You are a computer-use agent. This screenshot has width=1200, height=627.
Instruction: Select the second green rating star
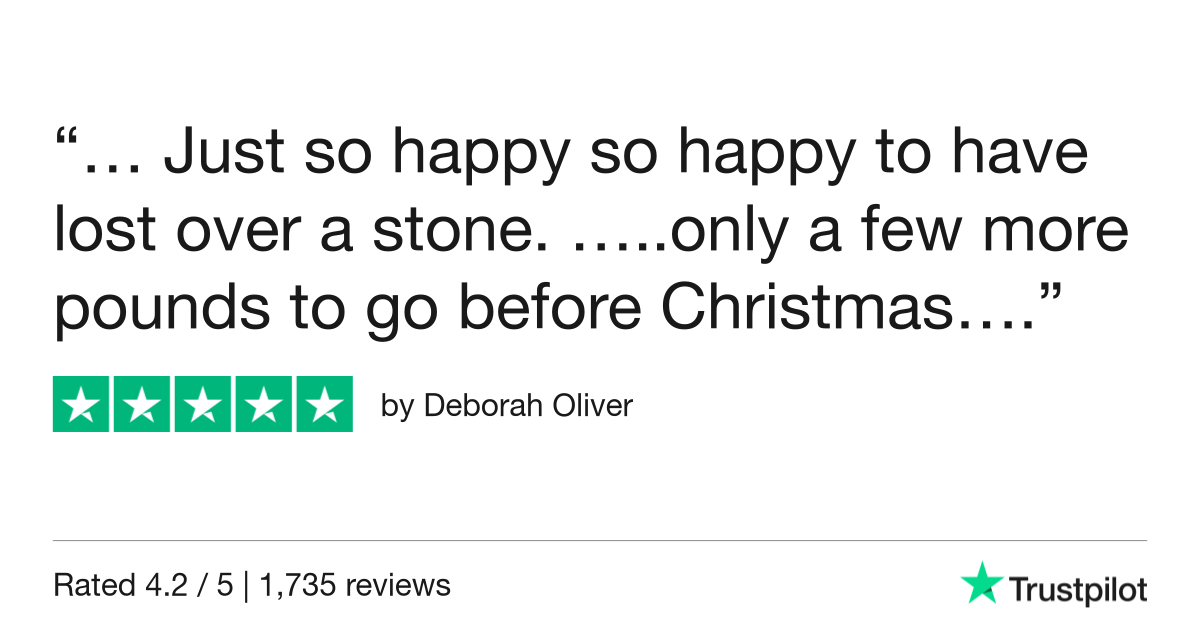coord(142,404)
